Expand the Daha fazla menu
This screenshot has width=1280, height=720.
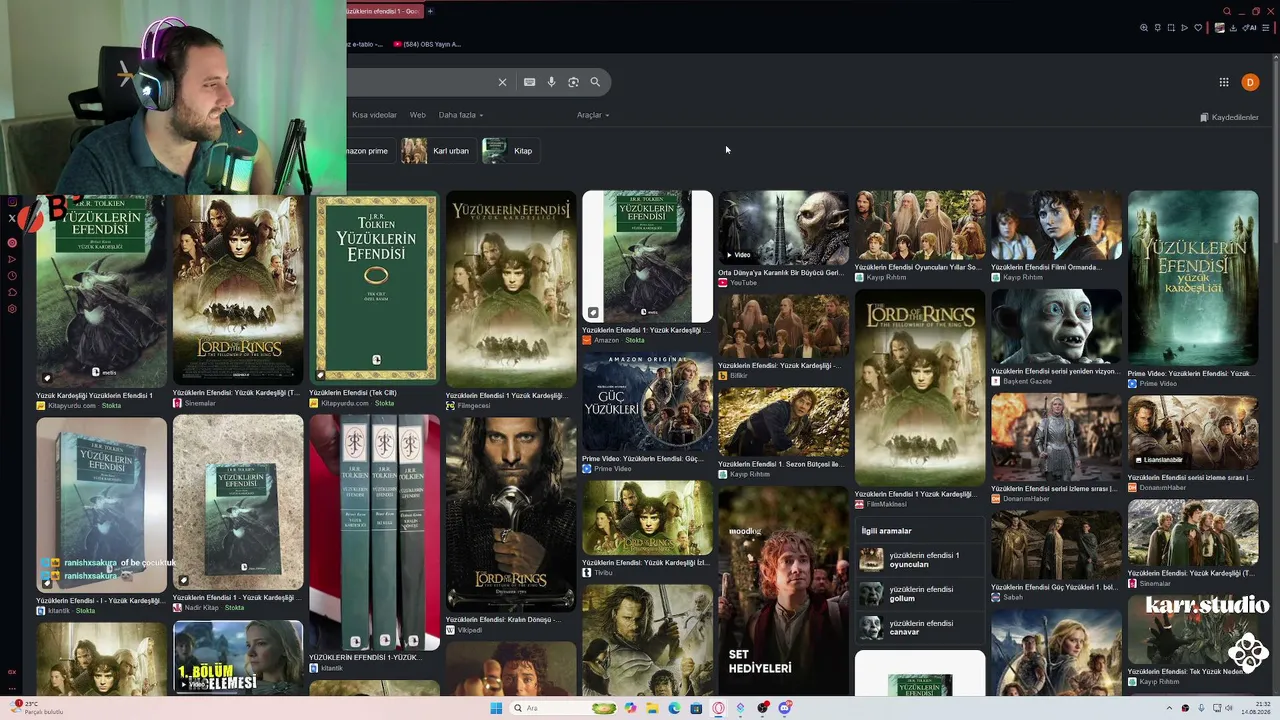pyautogui.click(x=461, y=115)
